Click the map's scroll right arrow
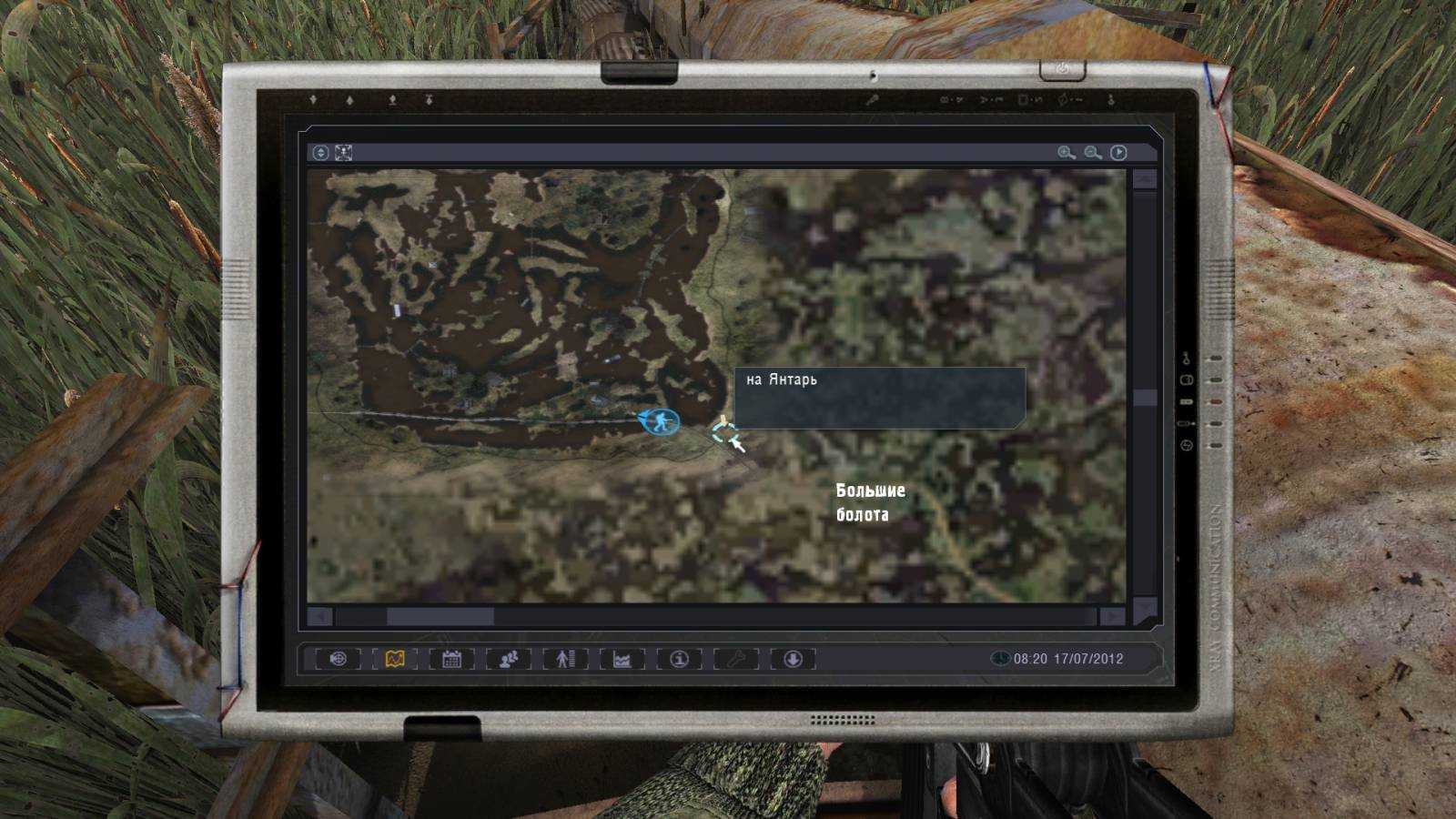The width and height of the screenshot is (1456, 819). [x=1112, y=617]
